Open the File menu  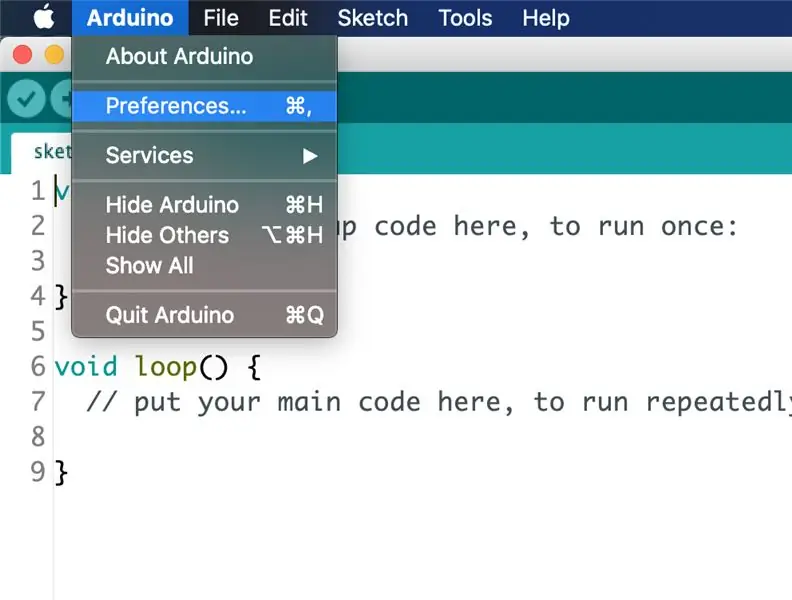pyautogui.click(x=221, y=18)
